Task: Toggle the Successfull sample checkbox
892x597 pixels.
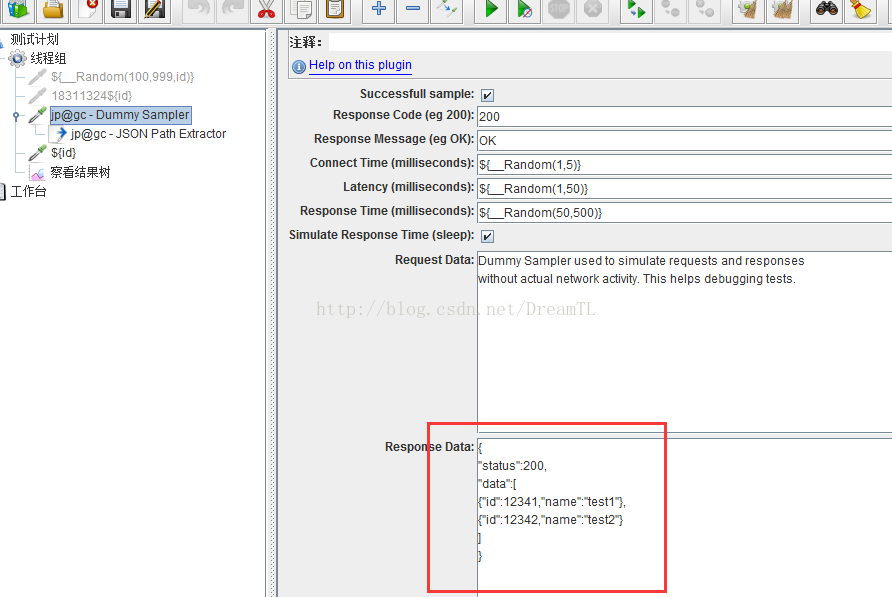Action: point(488,95)
